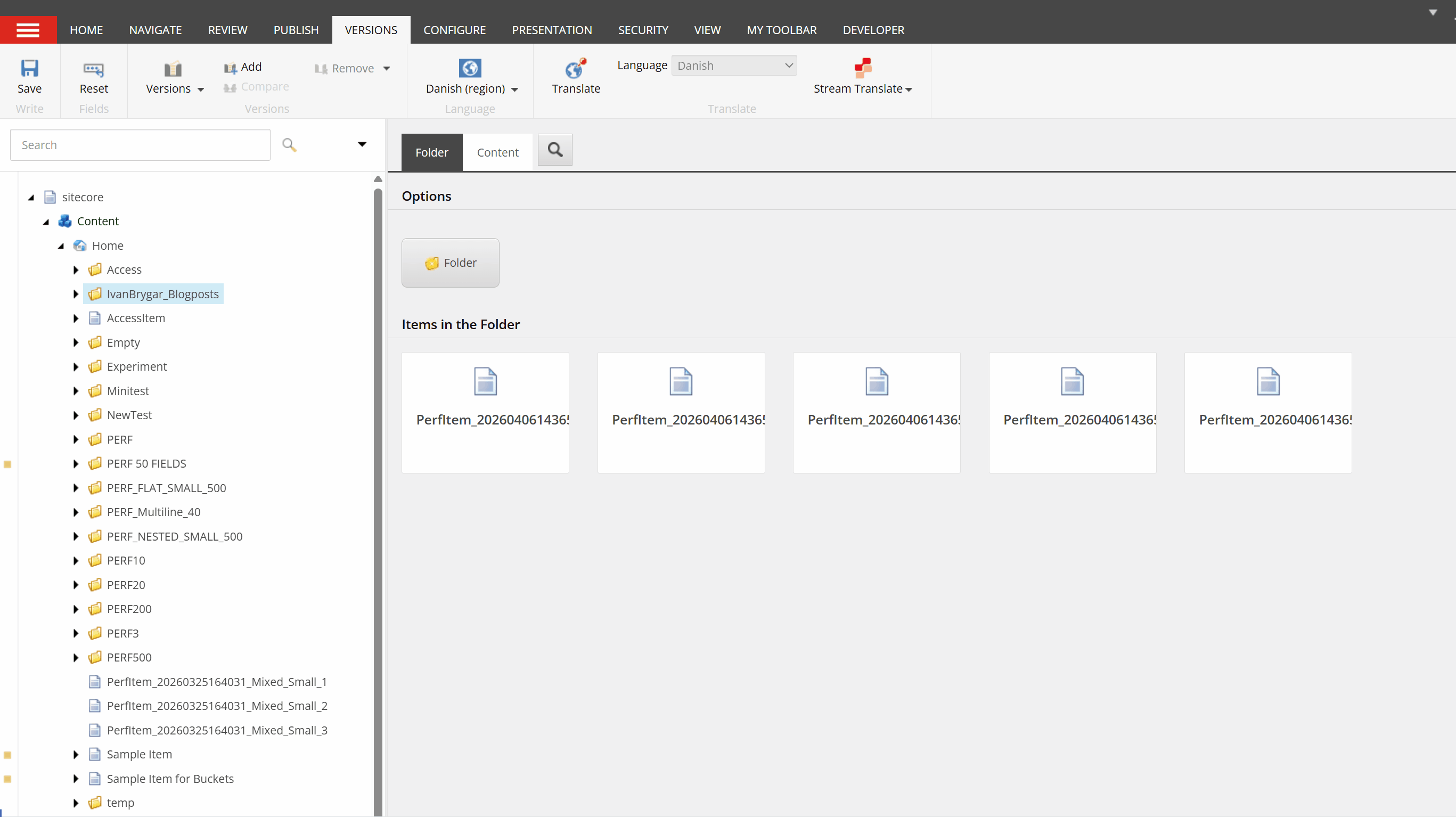
Task: Click the Save icon in ribbon
Action: pyautogui.click(x=29, y=68)
